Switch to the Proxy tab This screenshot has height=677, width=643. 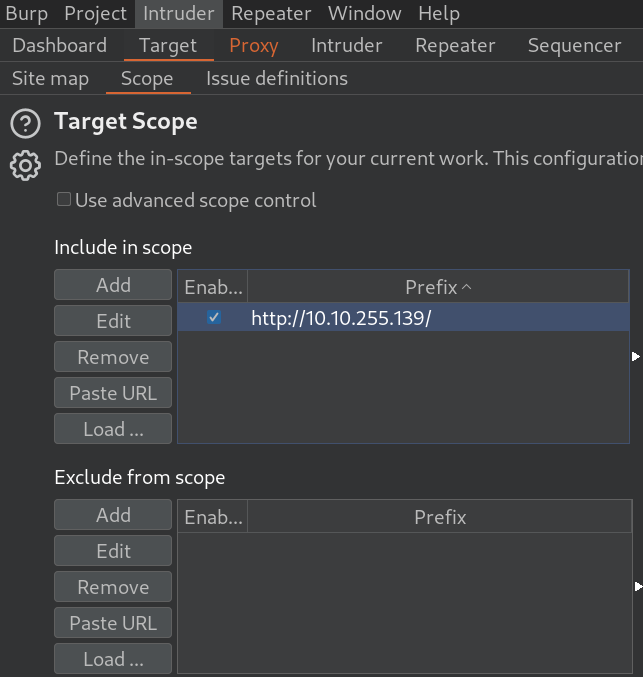254,45
